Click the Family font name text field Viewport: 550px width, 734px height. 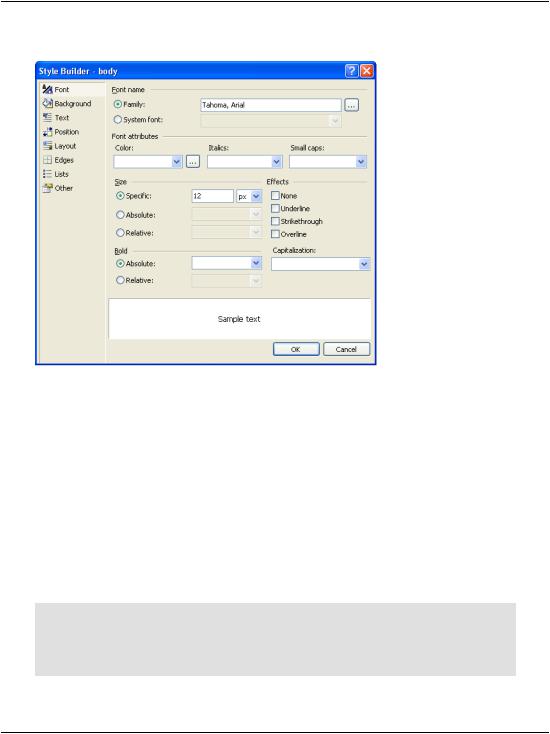(271, 105)
